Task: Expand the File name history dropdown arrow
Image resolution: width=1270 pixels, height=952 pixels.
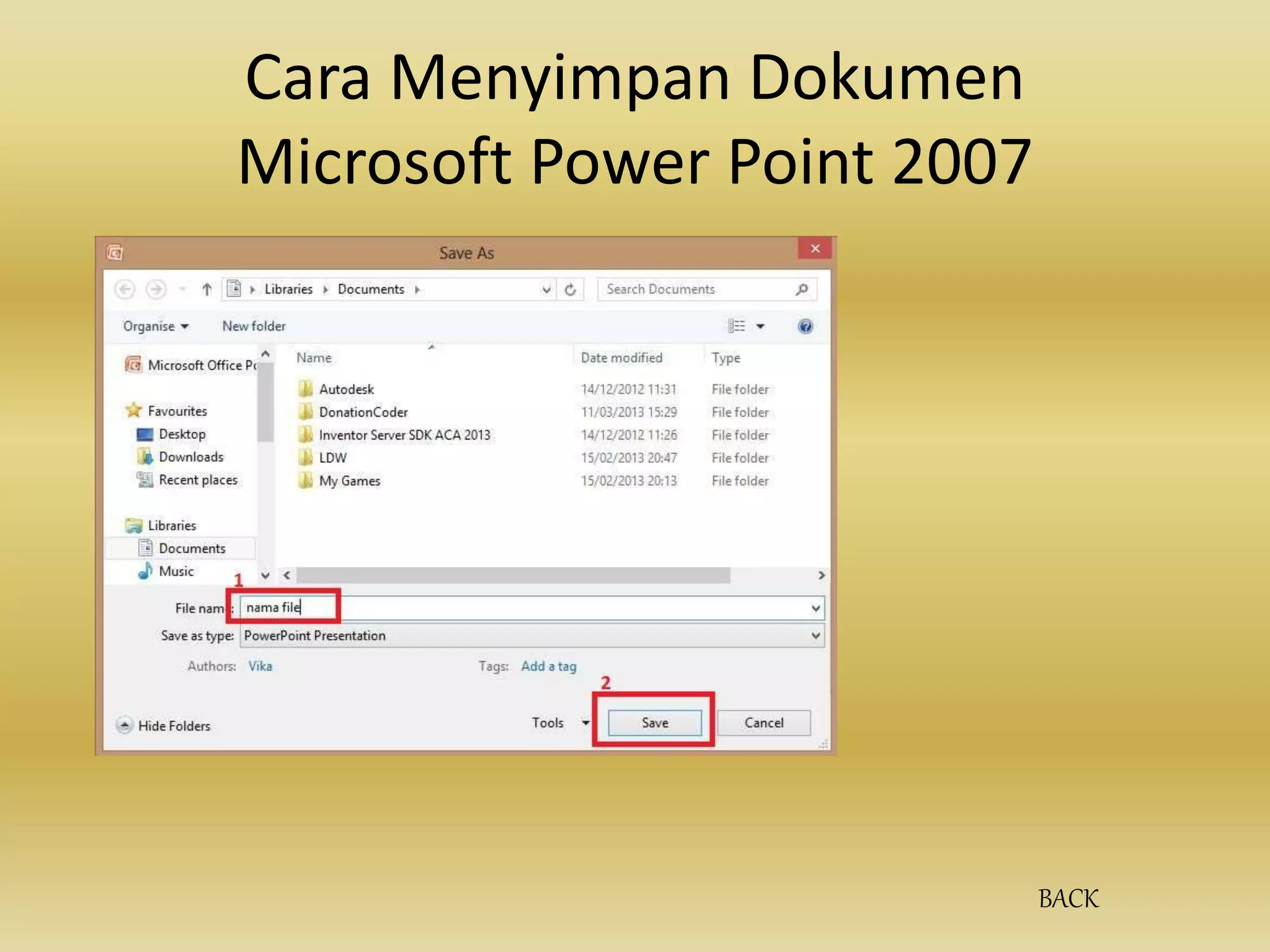Action: click(x=815, y=609)
